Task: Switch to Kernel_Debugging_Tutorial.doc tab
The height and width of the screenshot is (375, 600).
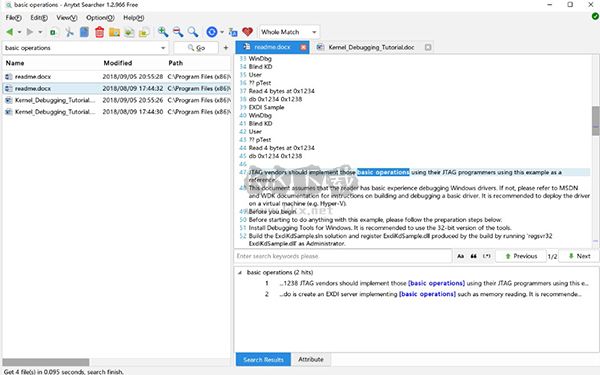Action: pyautogui.click(x=371, y=47)
